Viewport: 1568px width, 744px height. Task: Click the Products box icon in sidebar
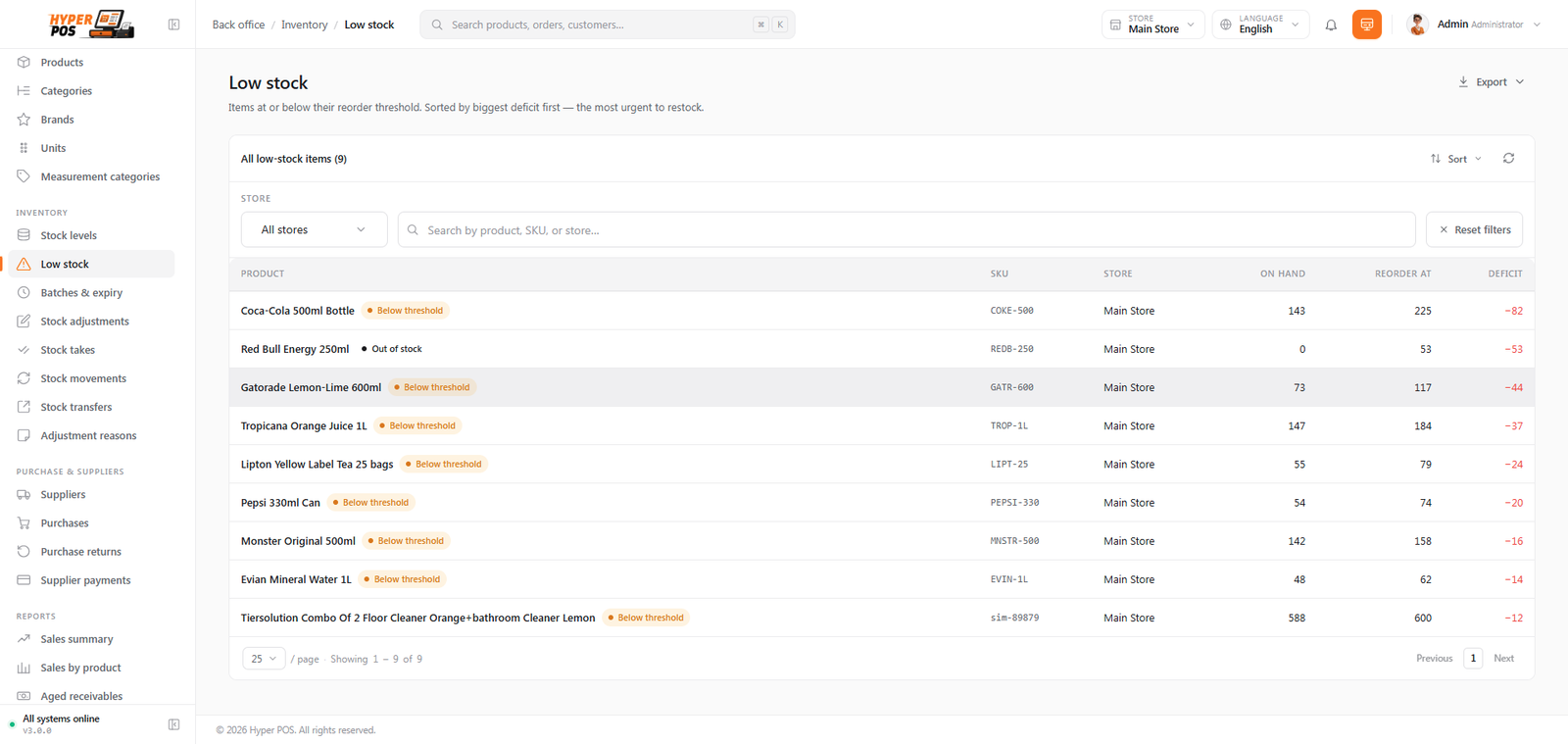click(24, 63)
